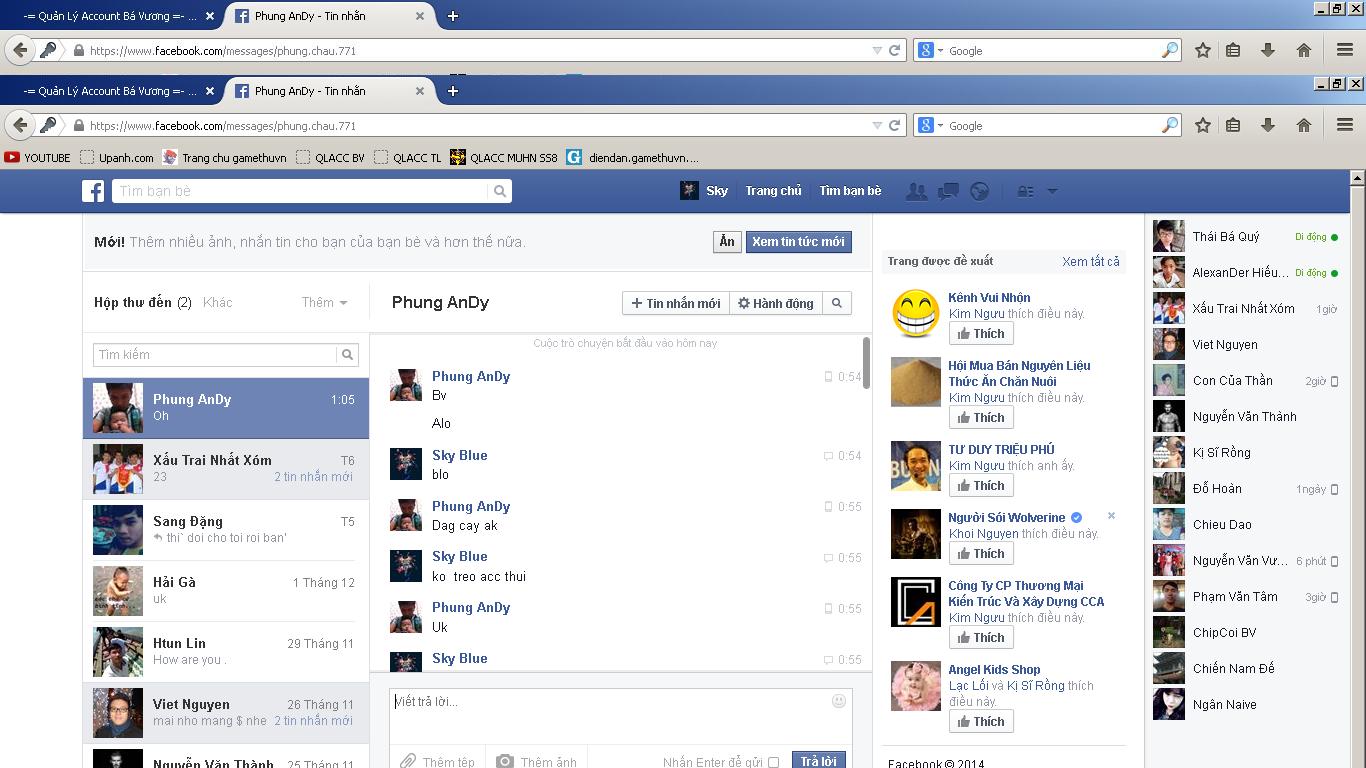The height and width of the screenshot is (768, 1366).
Task: Open the notifications globe icon
Action: coord(979,191)
